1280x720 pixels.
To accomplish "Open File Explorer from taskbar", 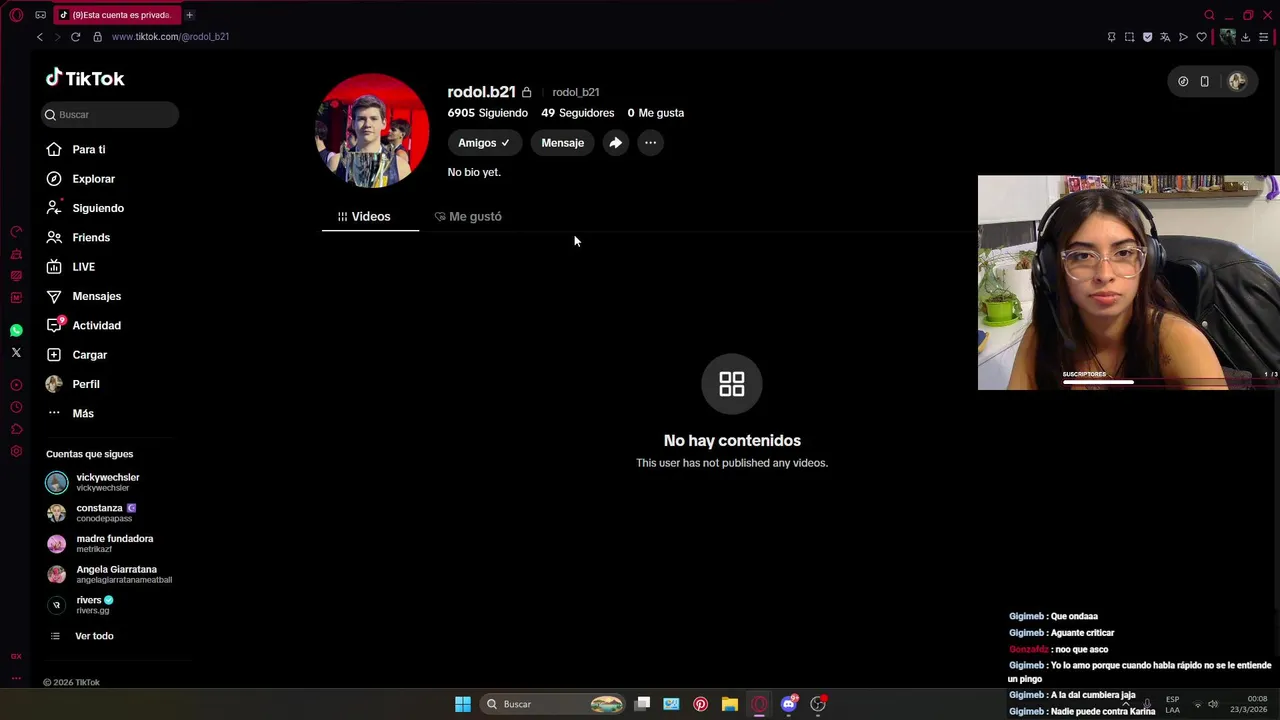I will click(730, 704).
